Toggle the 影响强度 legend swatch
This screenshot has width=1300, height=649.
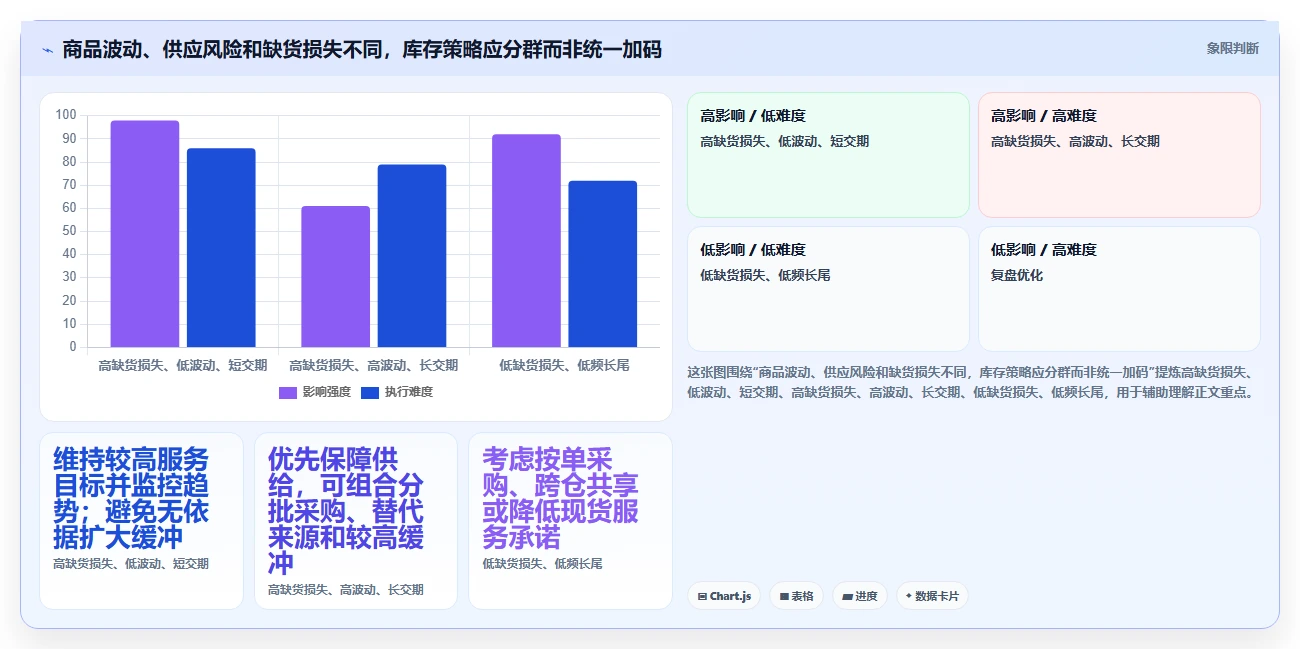tap(288, 392)
